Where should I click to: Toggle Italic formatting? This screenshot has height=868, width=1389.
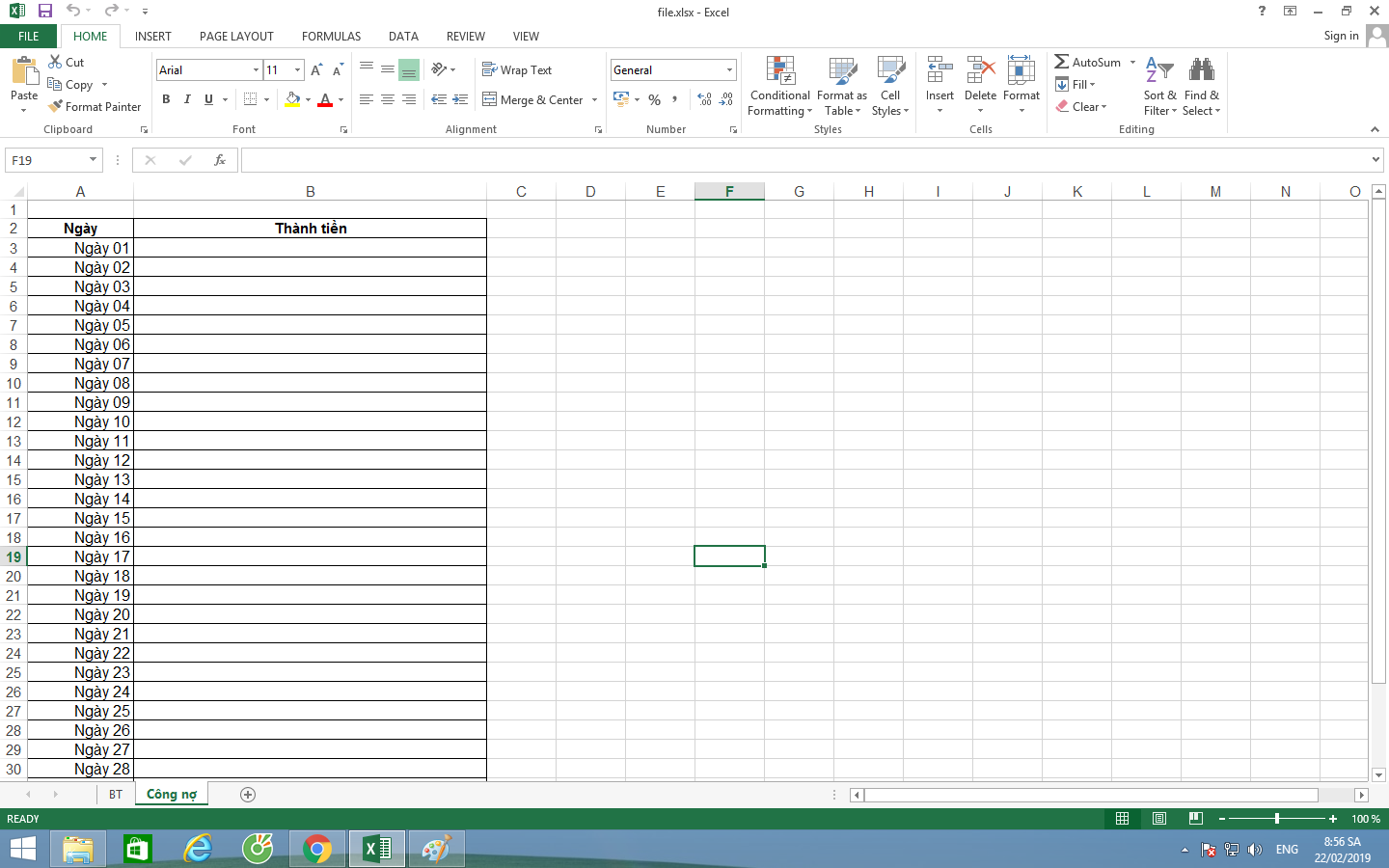[x=187, y=99]
